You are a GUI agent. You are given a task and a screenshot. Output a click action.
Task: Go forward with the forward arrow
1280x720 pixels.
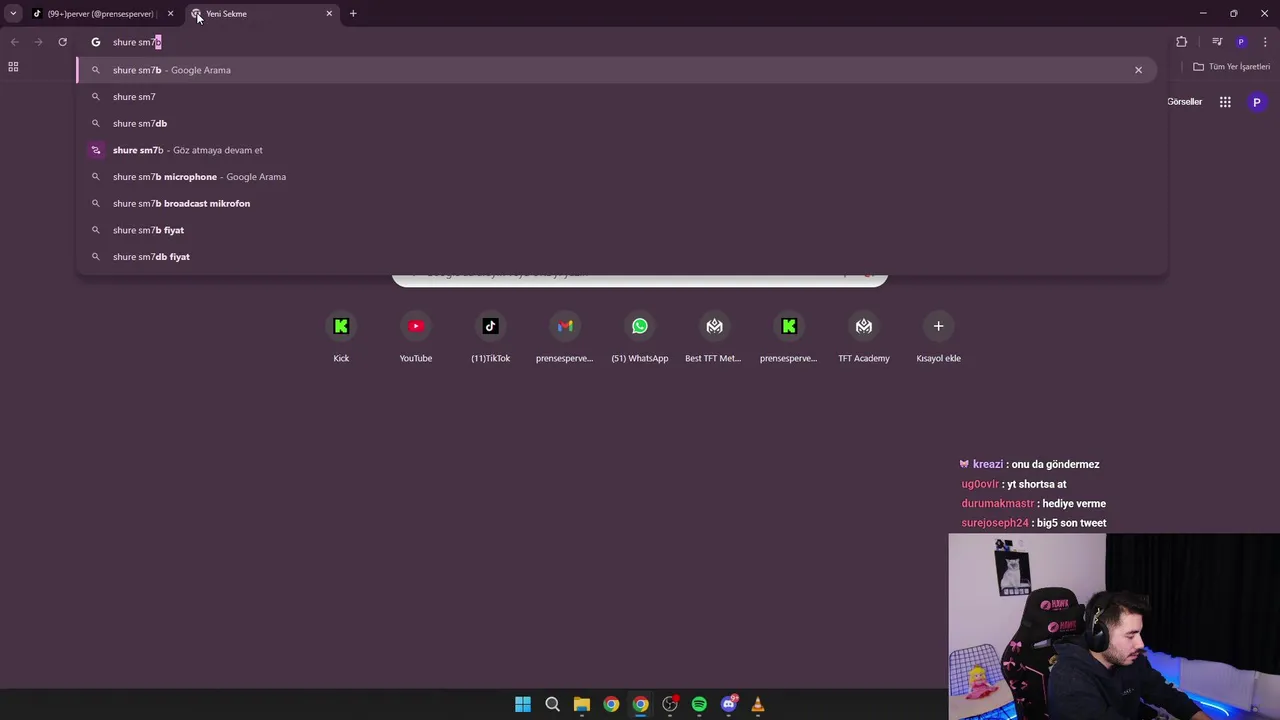(38, 42)
